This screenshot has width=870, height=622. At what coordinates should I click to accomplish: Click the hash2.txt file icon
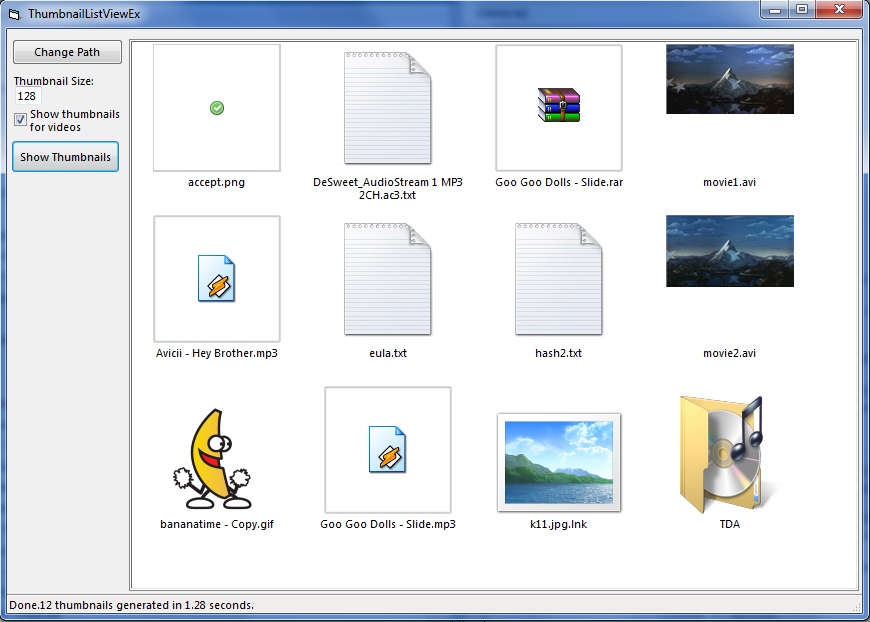558,278
